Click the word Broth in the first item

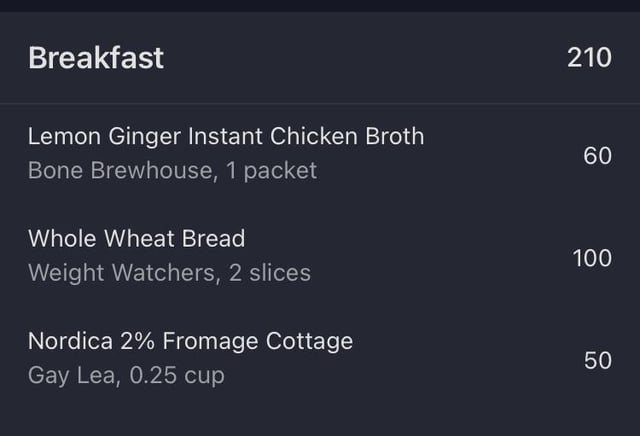click(395, 136)
